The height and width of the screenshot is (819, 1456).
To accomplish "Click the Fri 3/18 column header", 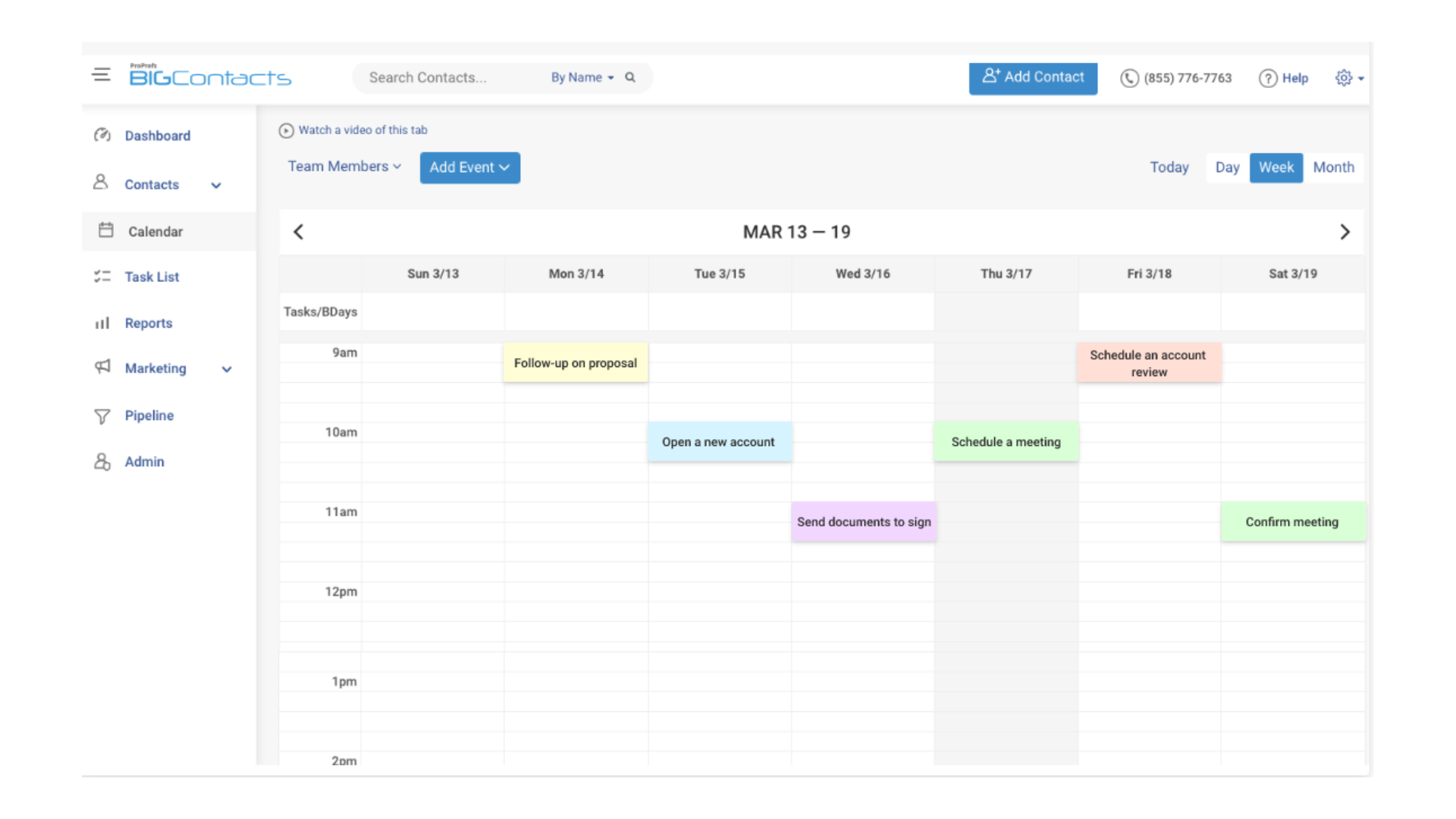I will tap(1149, 274).
